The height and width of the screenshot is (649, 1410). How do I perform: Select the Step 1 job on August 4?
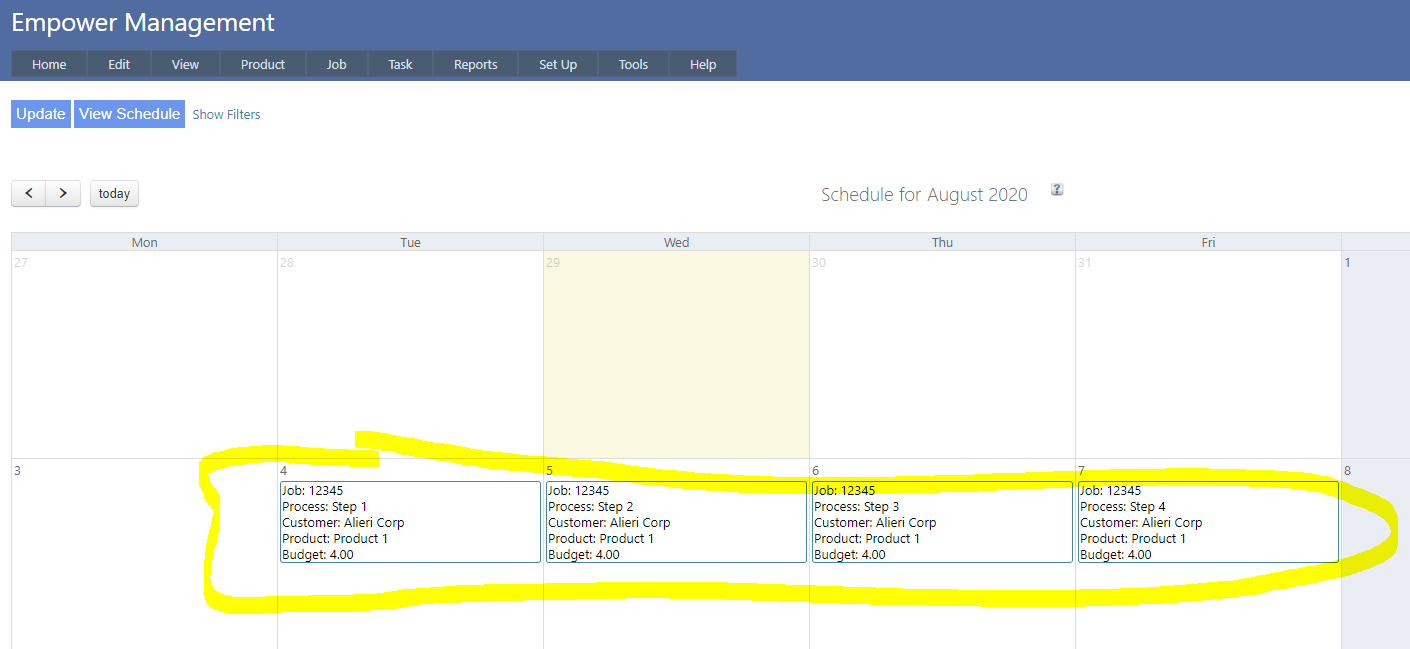point(410,522)
